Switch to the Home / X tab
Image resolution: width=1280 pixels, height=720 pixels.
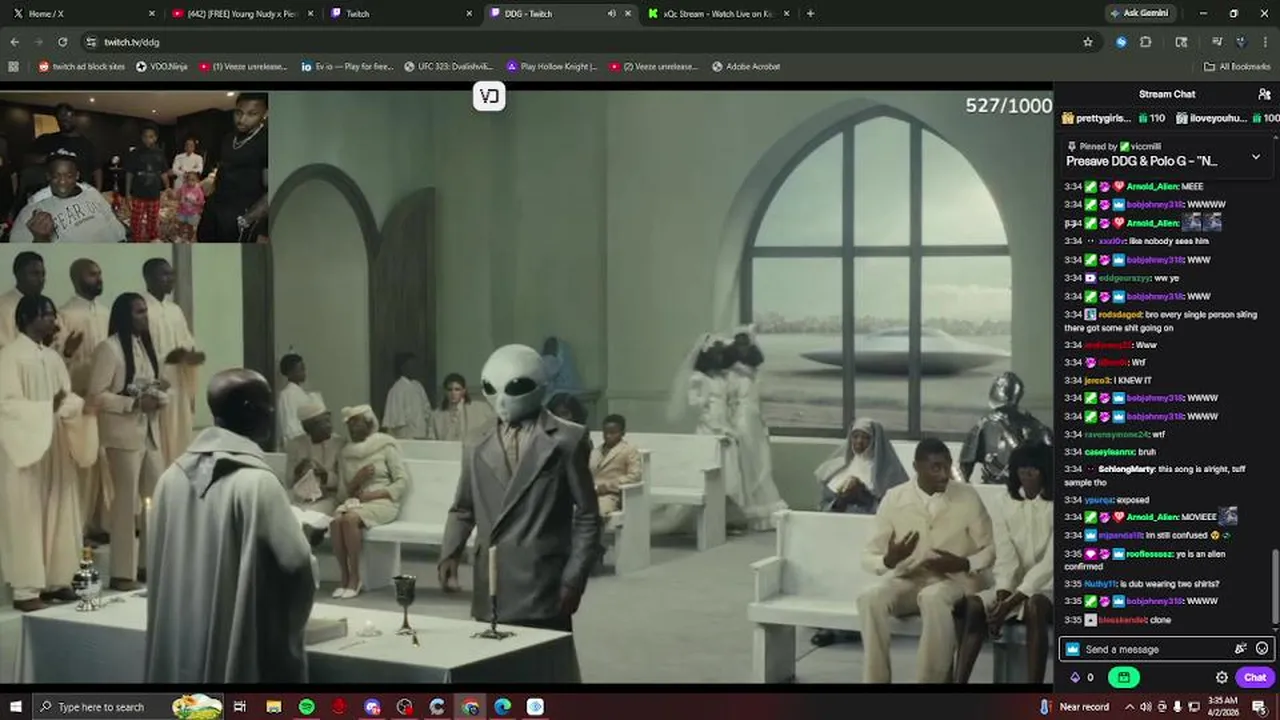[x=83, y=13]
